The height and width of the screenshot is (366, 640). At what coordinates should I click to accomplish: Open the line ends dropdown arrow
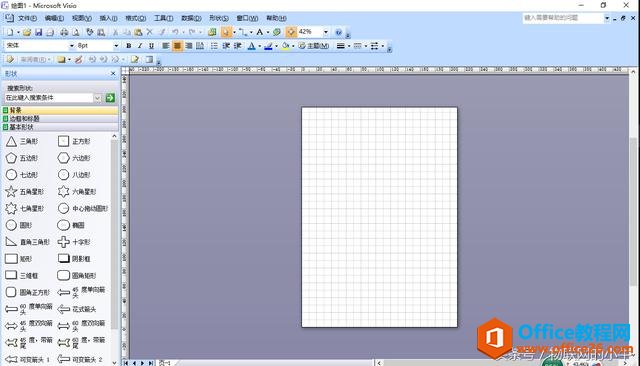382,46
